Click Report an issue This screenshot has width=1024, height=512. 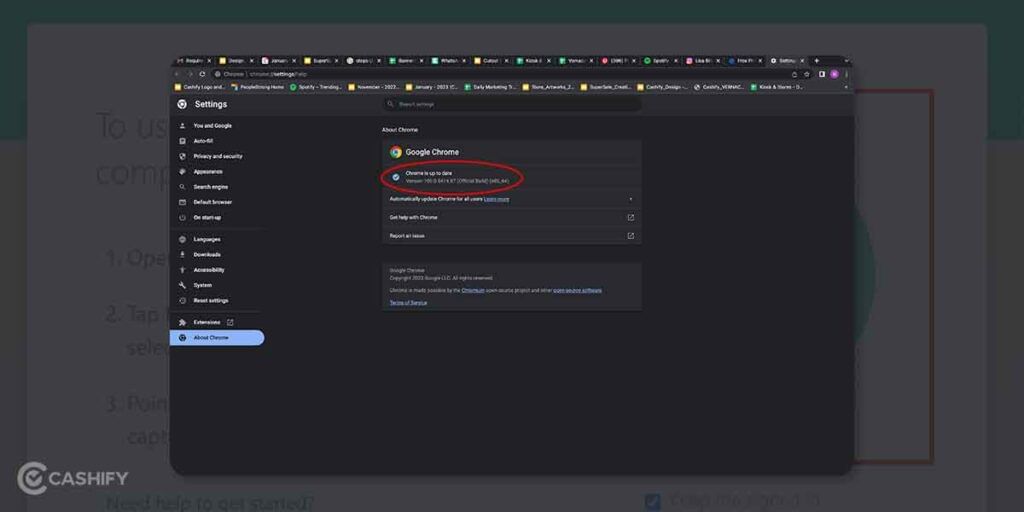(511, 236)
